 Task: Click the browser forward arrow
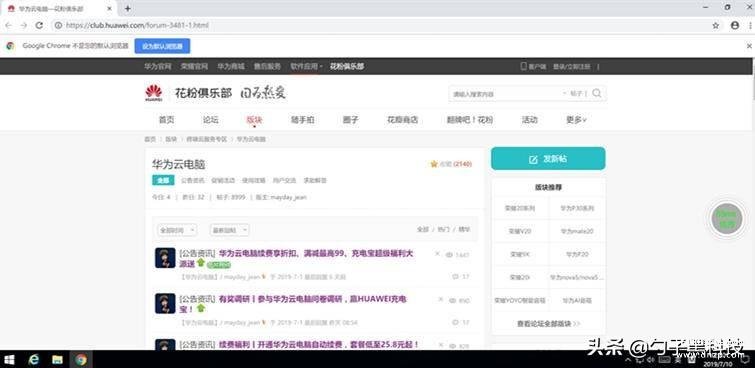24,25
